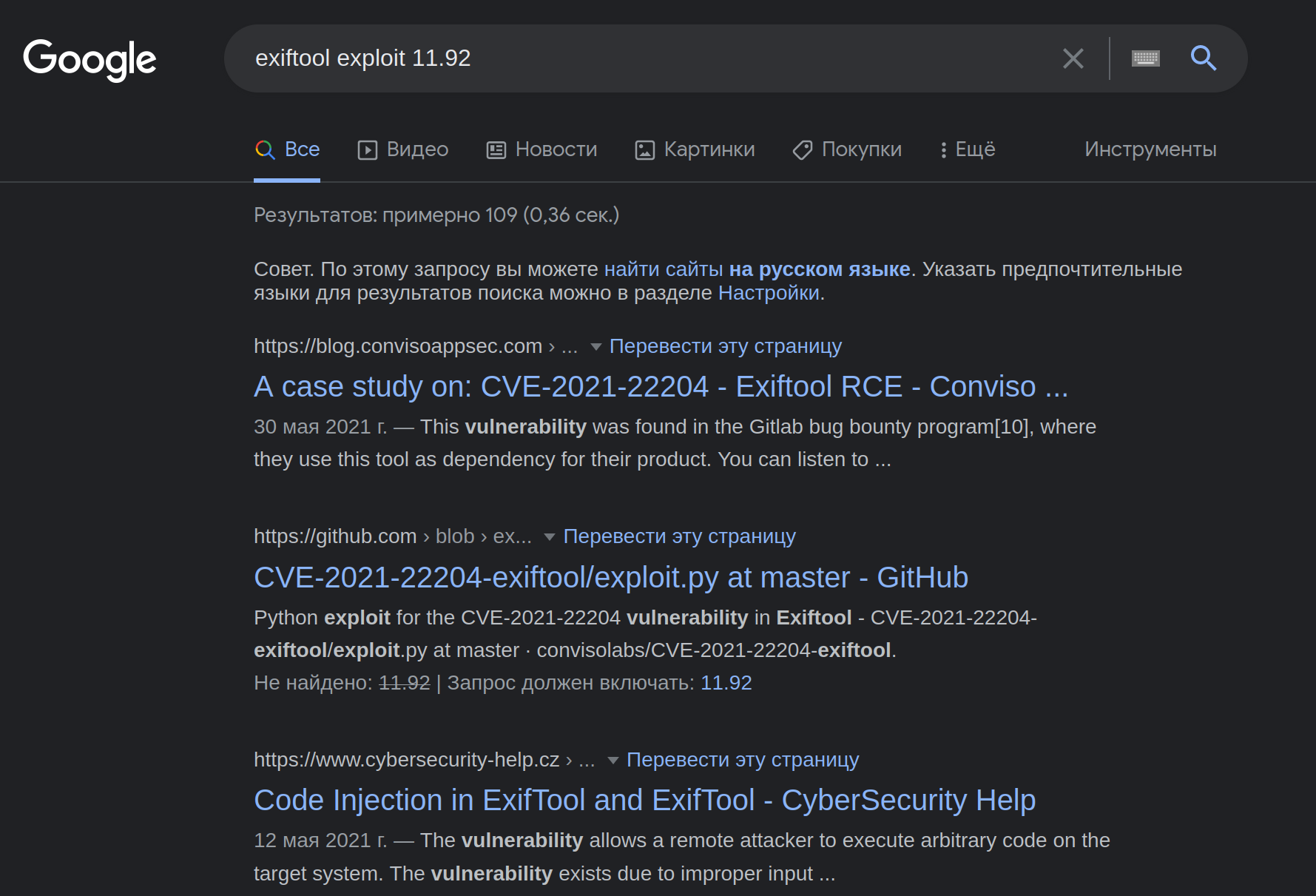Click the required 11.92 query link
The height and width of the screenshot is (896, 1316).
[x=726, y=683]
